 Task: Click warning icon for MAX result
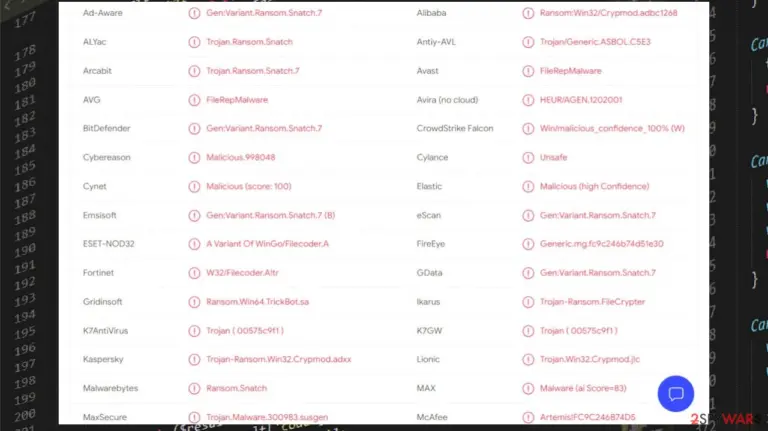pos(528,388)
